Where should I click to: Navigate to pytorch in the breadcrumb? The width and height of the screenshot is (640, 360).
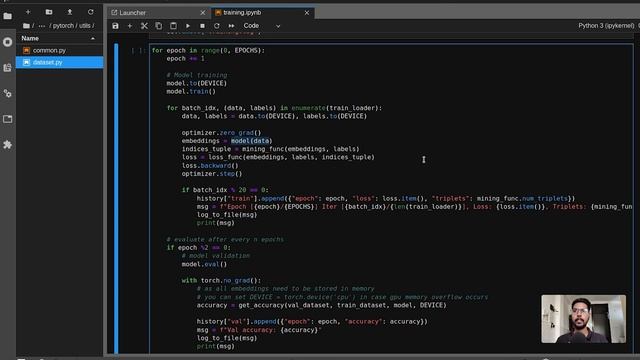pyautogui.click(x=63, y=26)
